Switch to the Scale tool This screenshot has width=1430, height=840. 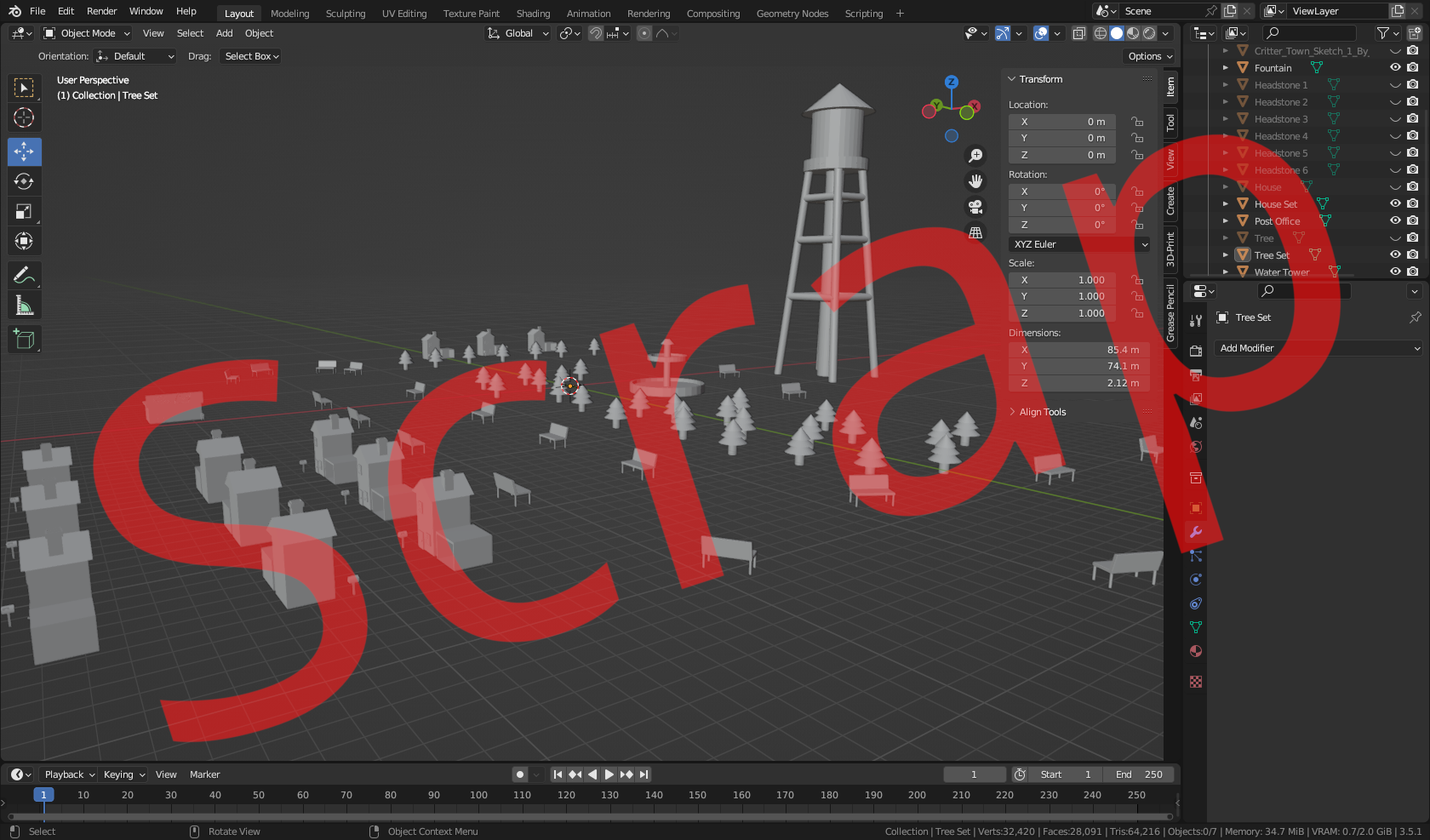24,212
